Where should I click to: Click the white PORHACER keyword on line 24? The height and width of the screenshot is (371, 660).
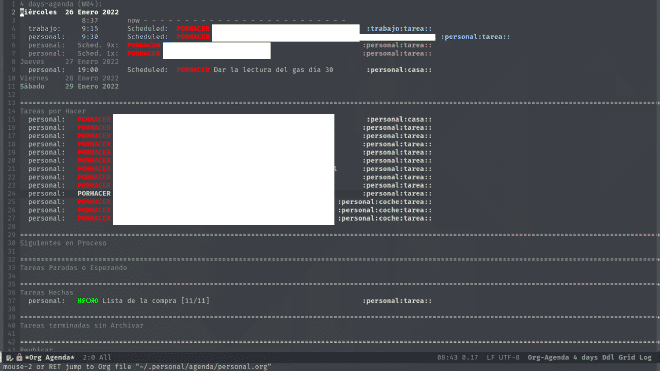94,194
